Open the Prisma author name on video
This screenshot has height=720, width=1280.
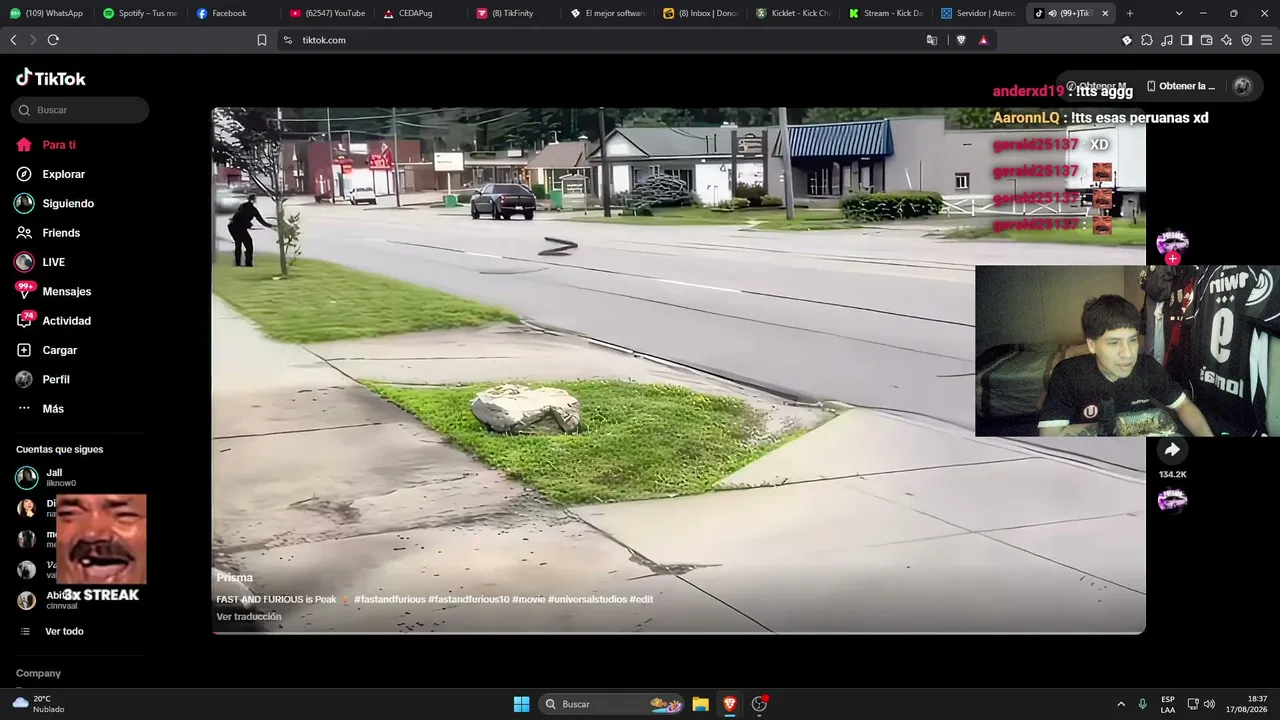point(235,577)
